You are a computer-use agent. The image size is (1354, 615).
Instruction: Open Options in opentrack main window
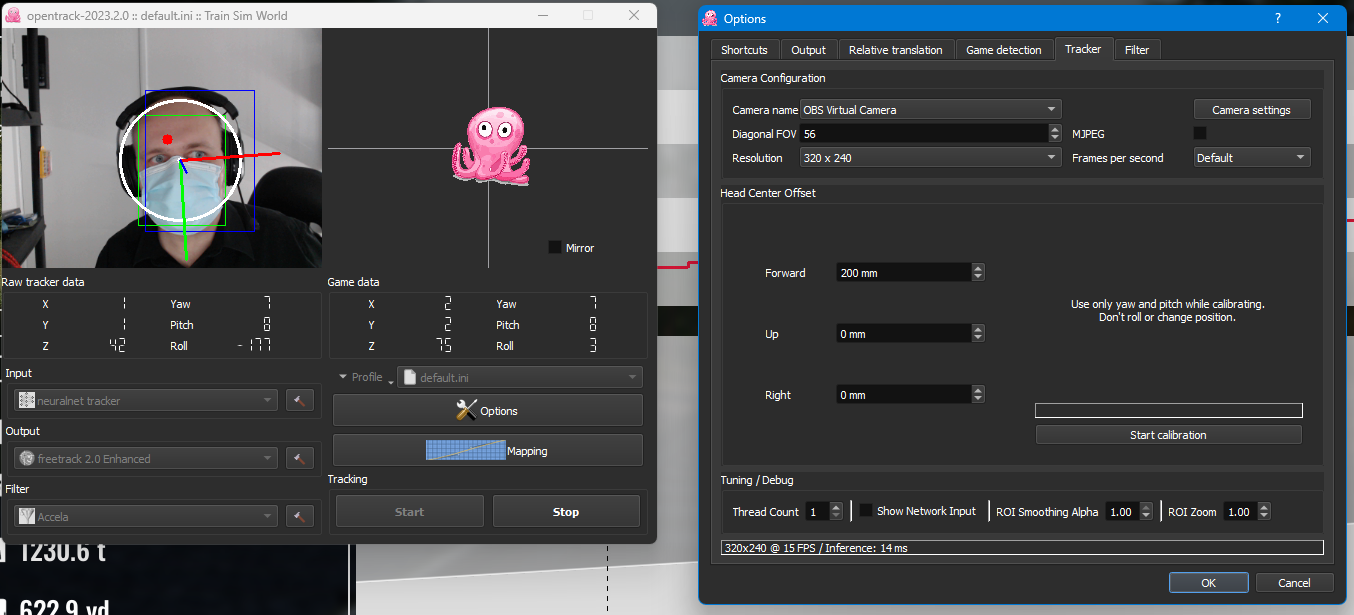pos(488,410)
